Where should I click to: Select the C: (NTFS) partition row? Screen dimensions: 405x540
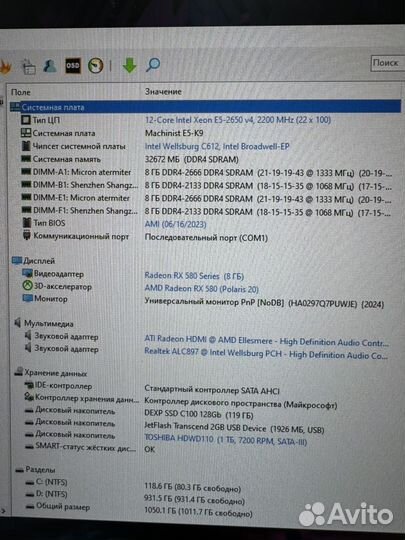pyautogui.click(x=46, y=482)
